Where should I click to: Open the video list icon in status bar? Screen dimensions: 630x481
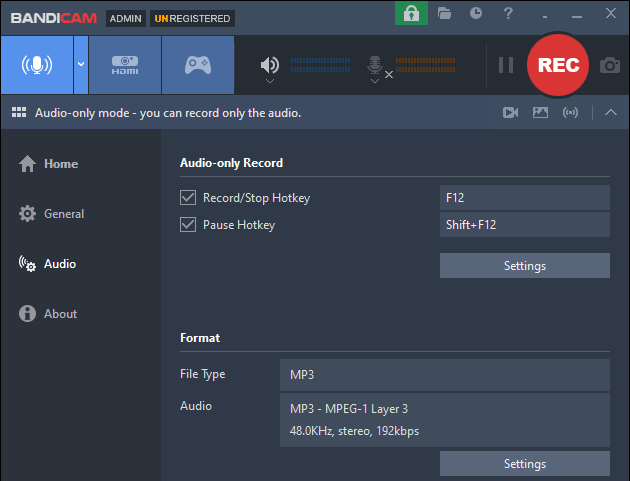[x=510, y=113]
